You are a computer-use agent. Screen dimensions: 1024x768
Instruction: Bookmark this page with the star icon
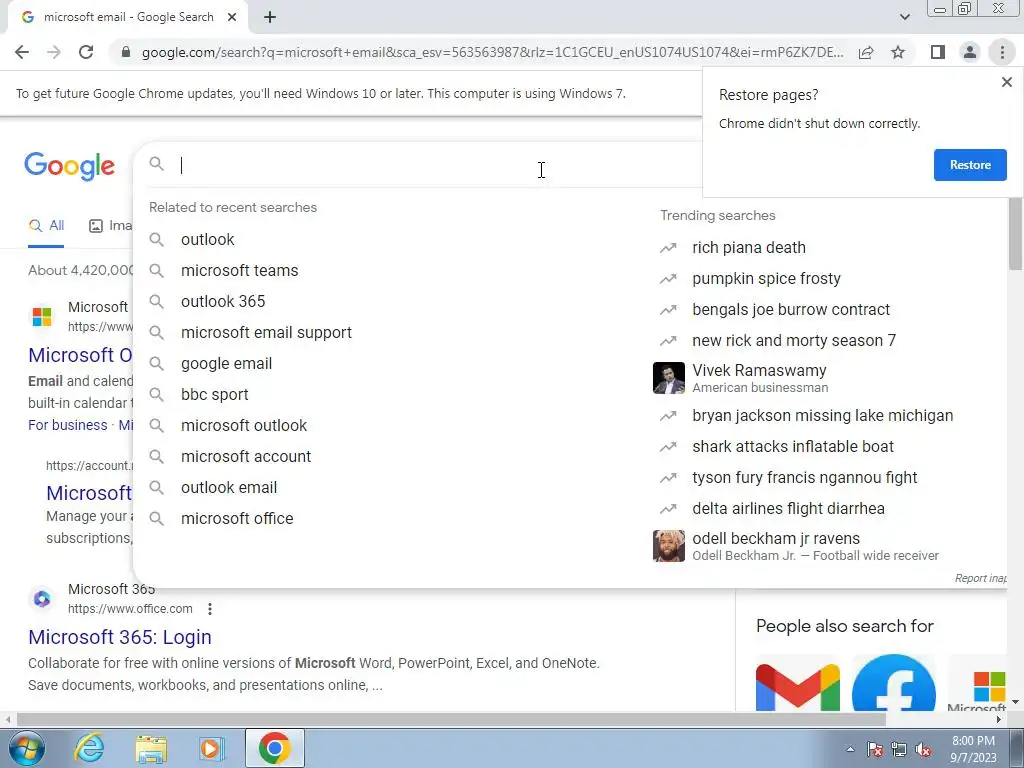[898, 52]
